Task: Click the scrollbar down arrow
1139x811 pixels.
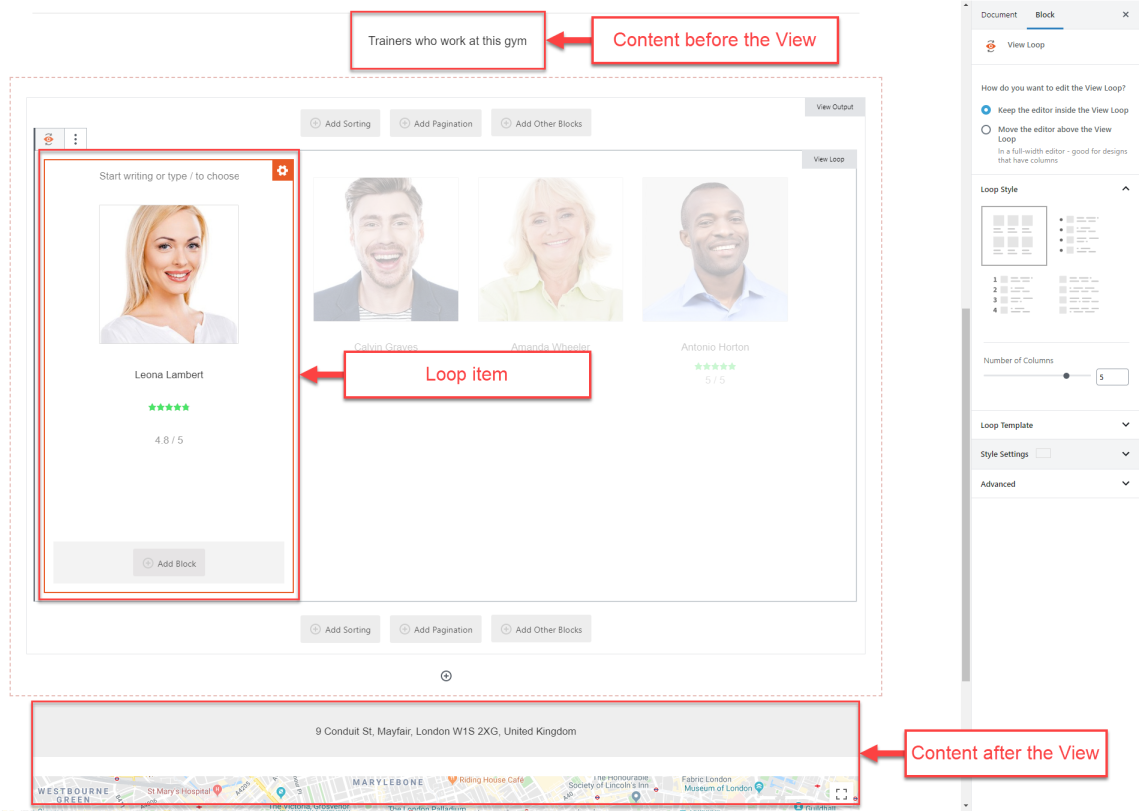Action: [965, 805]
